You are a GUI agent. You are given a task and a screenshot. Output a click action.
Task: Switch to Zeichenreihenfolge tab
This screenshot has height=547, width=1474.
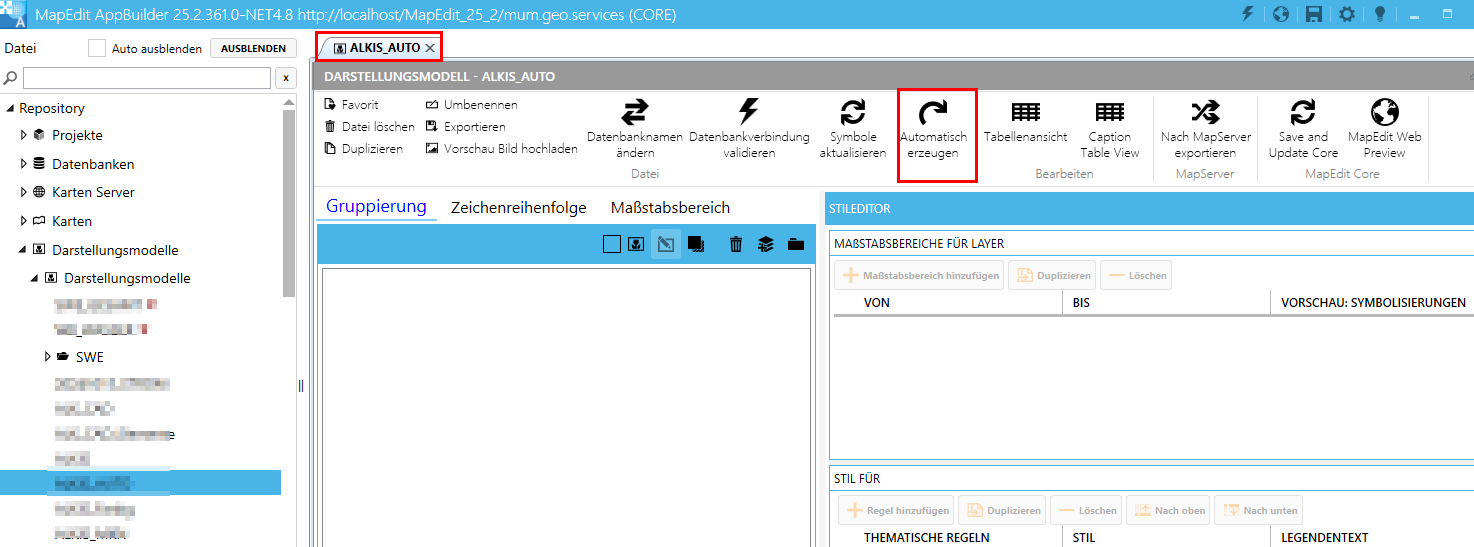519,208
